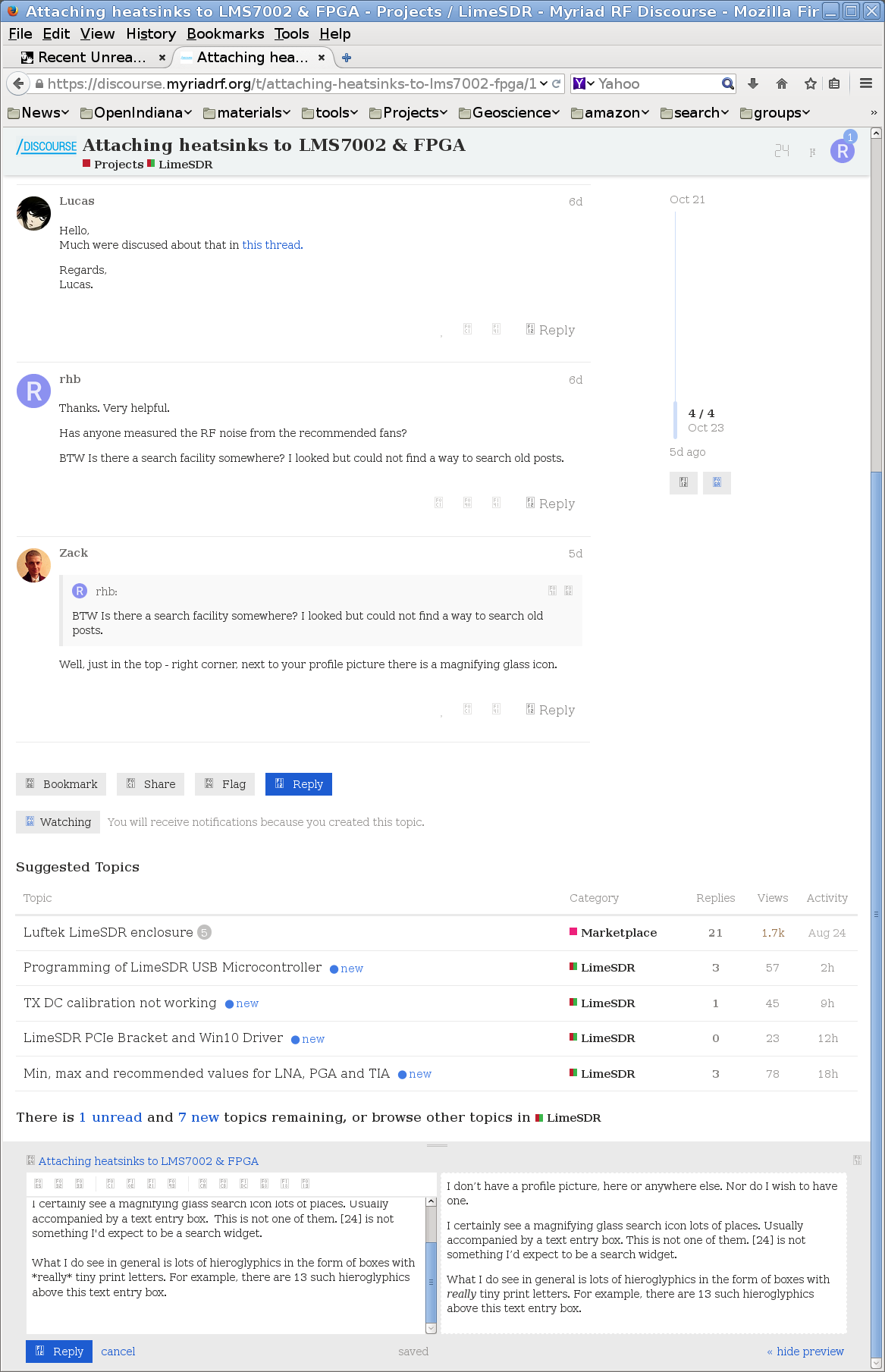This screenshot has width=885, height=1372.
Task: Collapse the composer using the top-right glyph
Action: click(x=857, y=1160)
